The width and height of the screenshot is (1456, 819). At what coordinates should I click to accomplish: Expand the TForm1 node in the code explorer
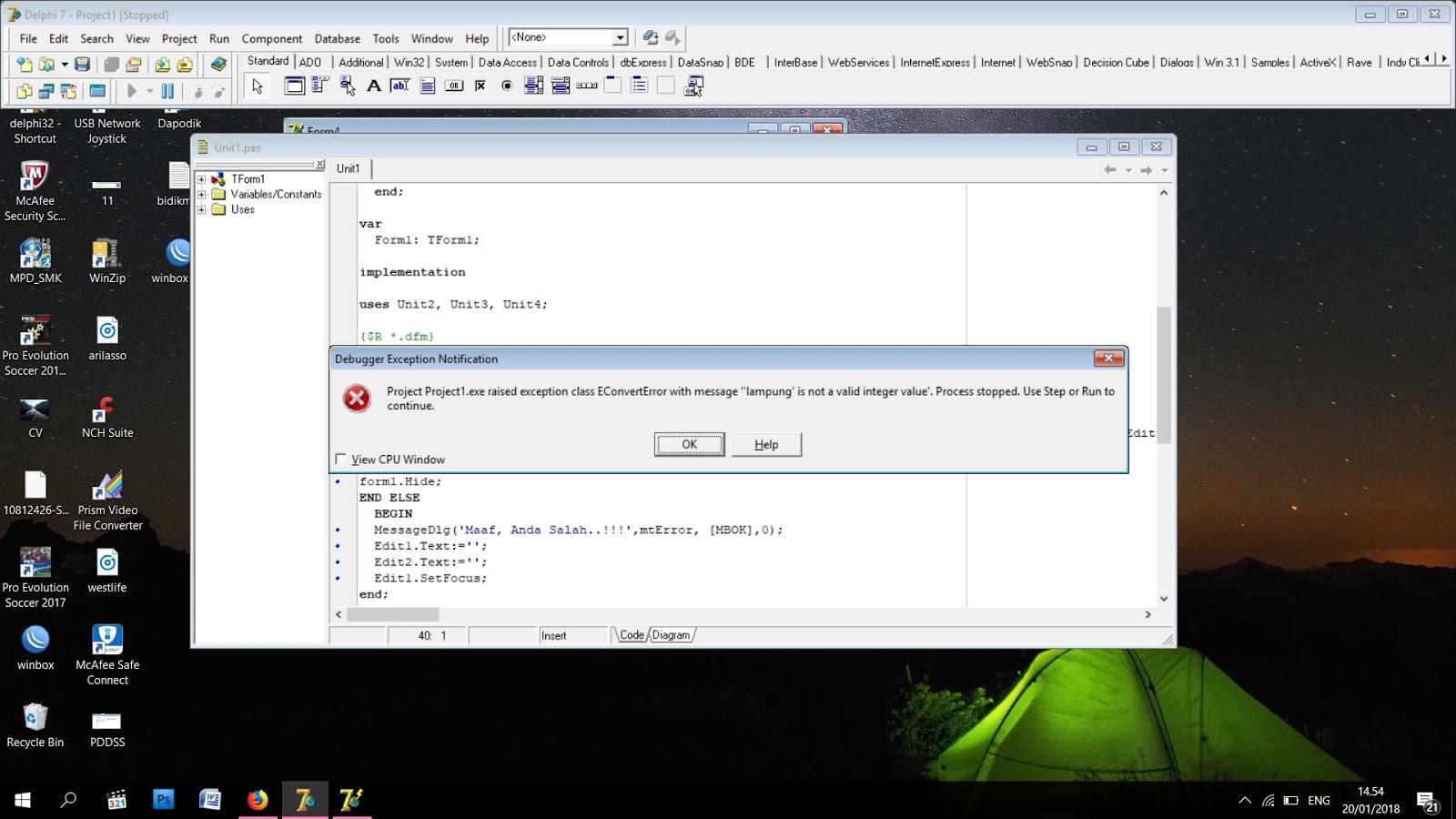pyautogui.click(x=203, y=179)
